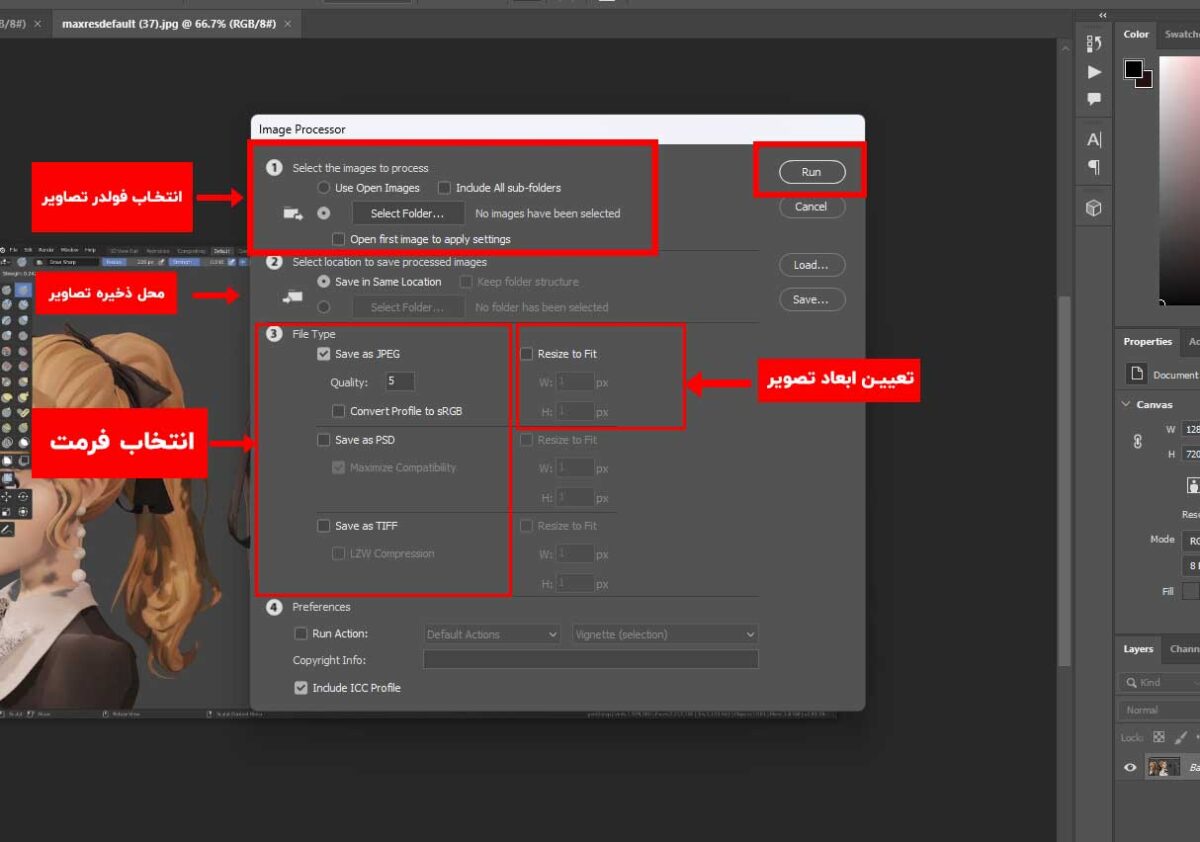Select the Layers panel tab
The width and height of the screenshot is (1200, 842).
pyautogui.click(x=1138, y=649)
